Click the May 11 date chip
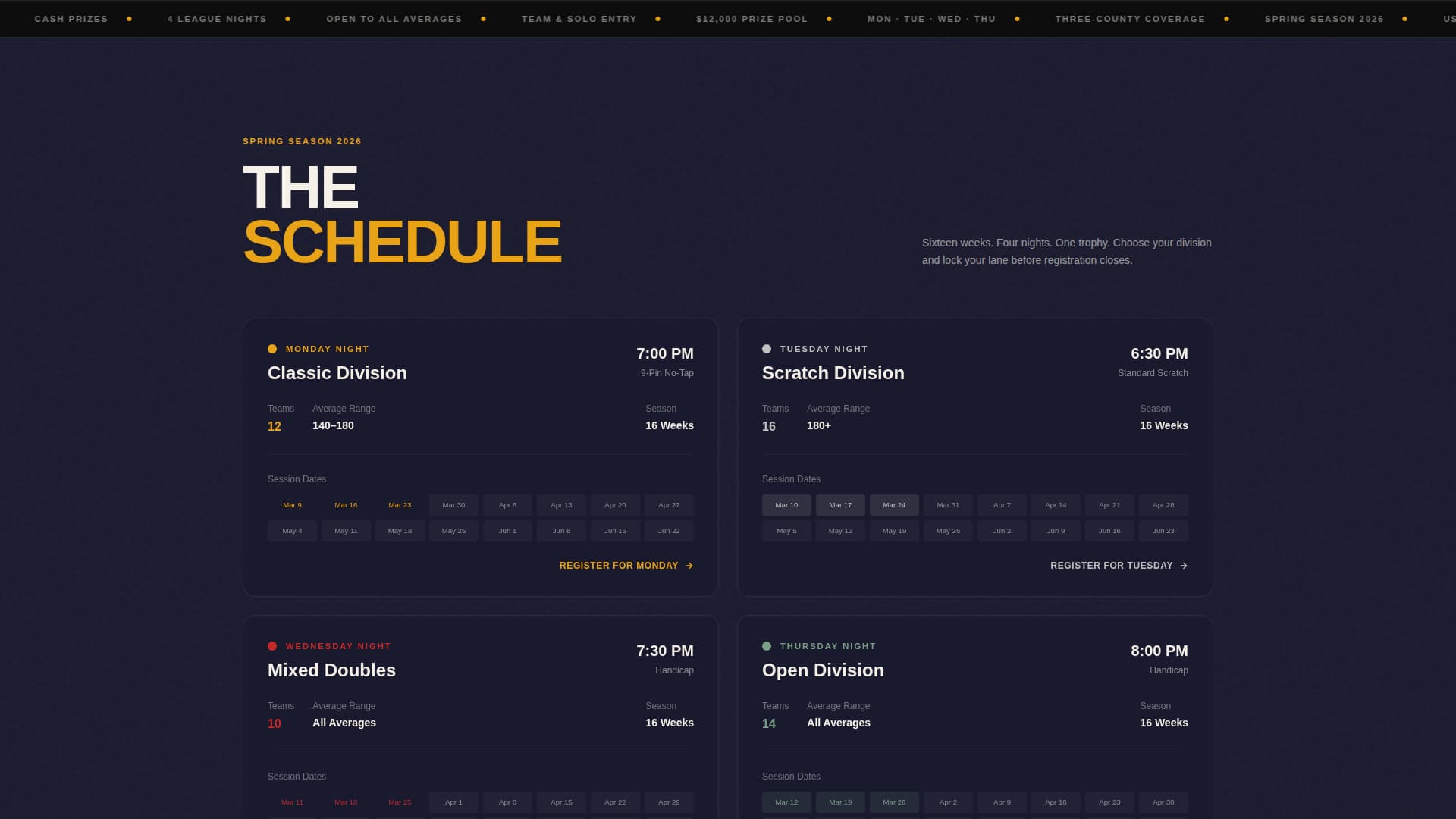 tap(346, 531)
